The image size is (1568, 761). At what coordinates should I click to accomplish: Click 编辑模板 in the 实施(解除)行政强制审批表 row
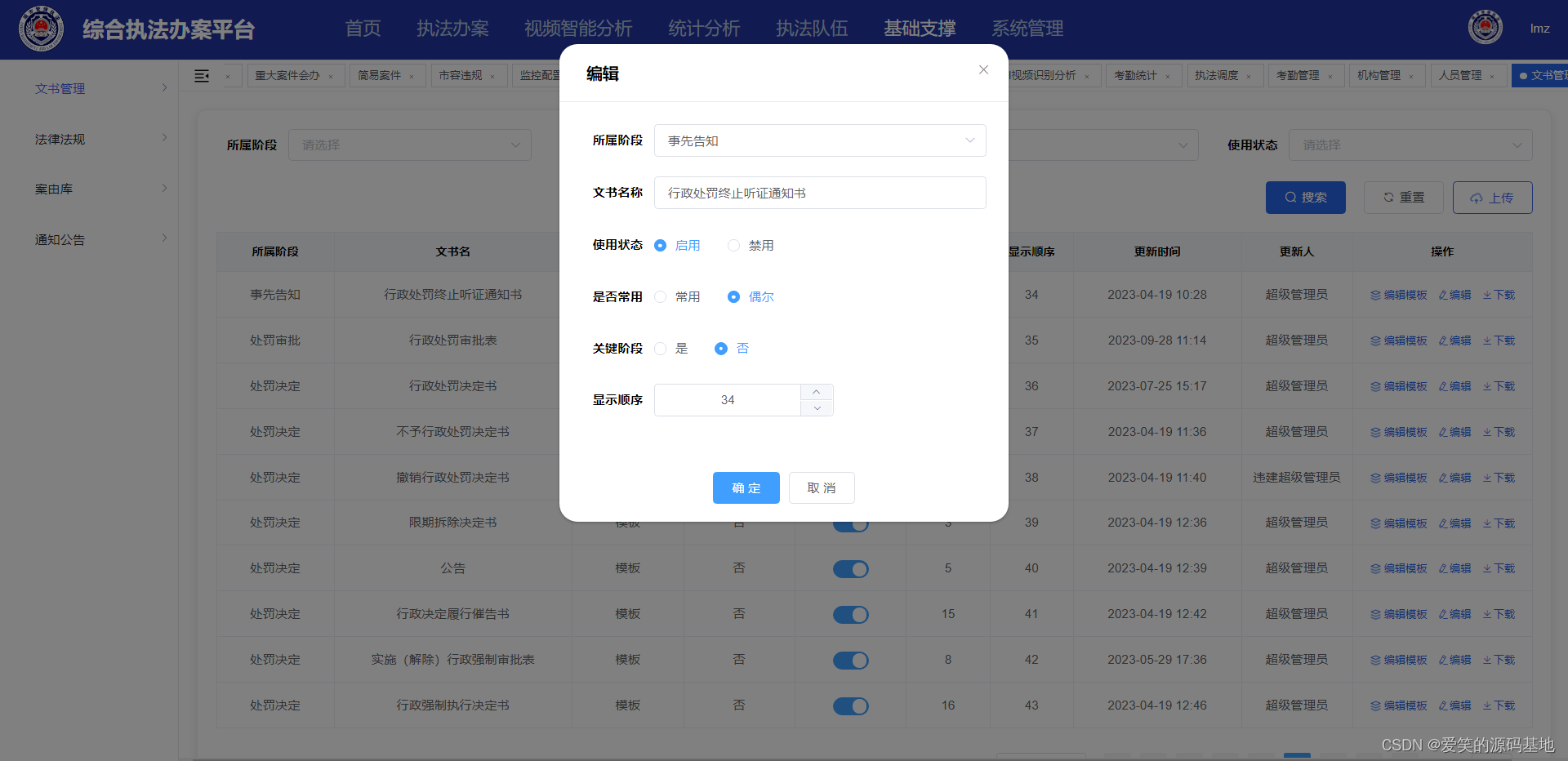pos(1398,660)
